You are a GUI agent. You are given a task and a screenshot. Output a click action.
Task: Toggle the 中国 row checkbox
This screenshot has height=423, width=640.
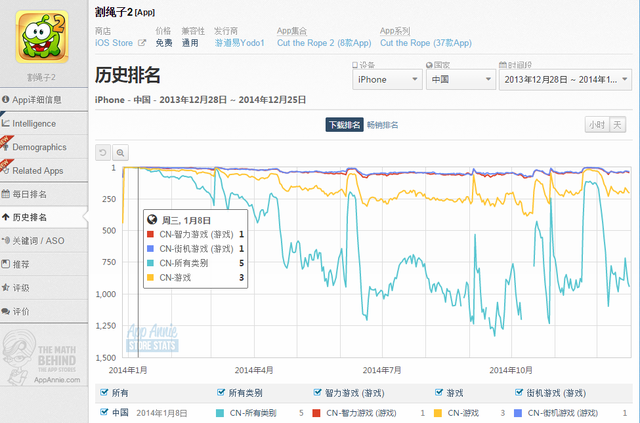104,412
